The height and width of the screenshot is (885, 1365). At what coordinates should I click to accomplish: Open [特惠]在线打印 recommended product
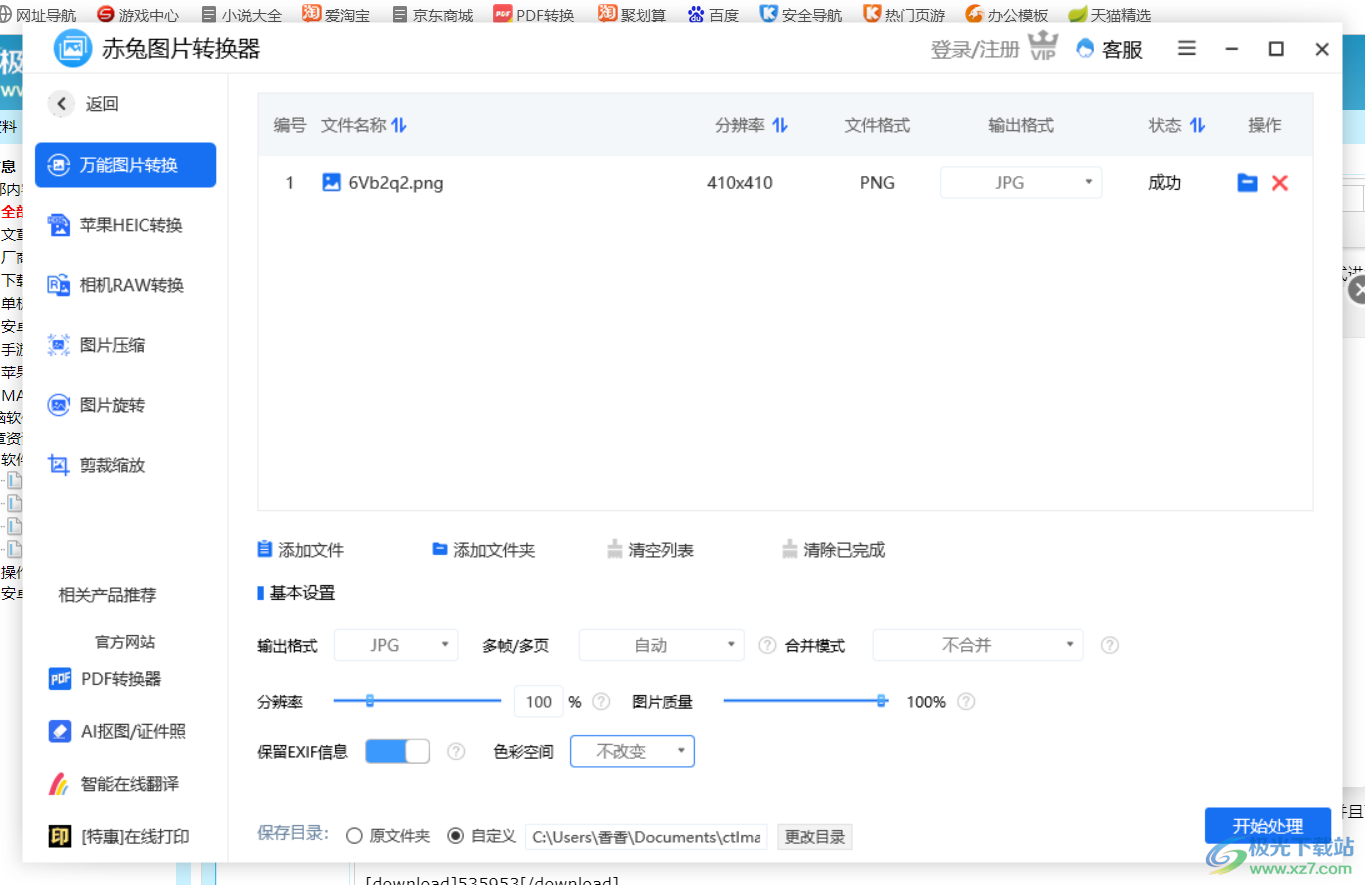tap(118, 836)
